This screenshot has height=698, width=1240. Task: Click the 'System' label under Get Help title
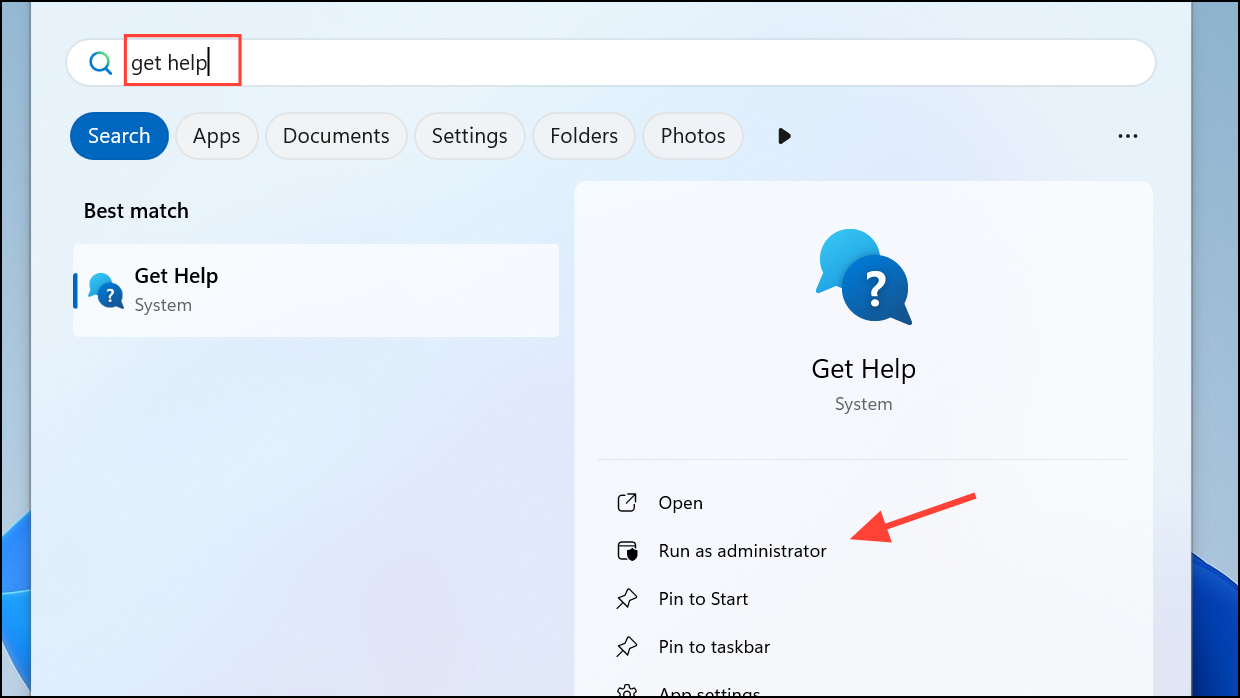864,404
